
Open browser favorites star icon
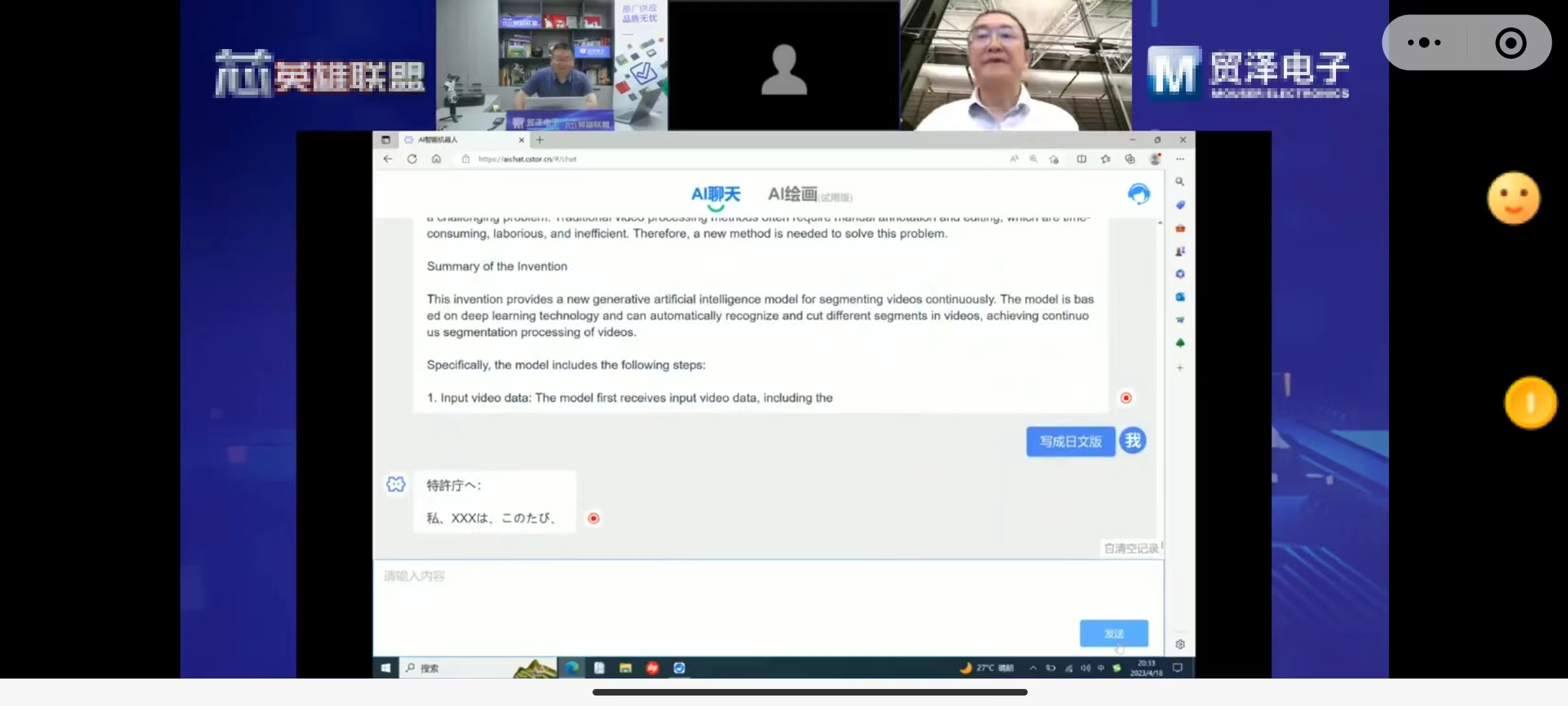[x=1105, y=159]
